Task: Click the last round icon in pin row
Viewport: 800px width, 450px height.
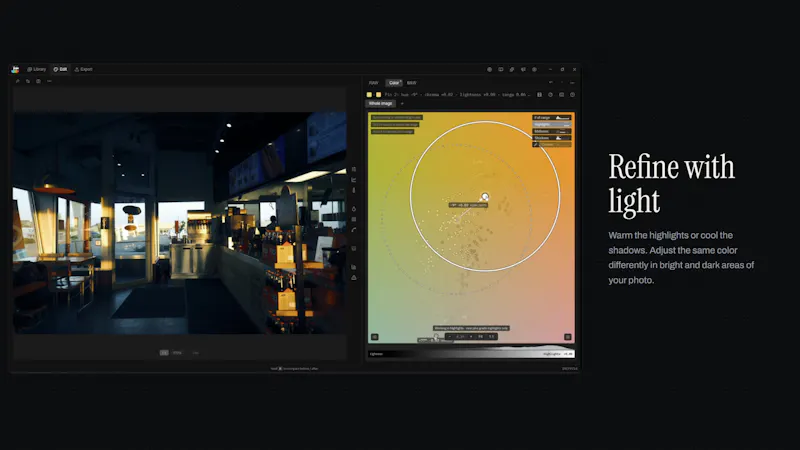Action: [572, 95]
